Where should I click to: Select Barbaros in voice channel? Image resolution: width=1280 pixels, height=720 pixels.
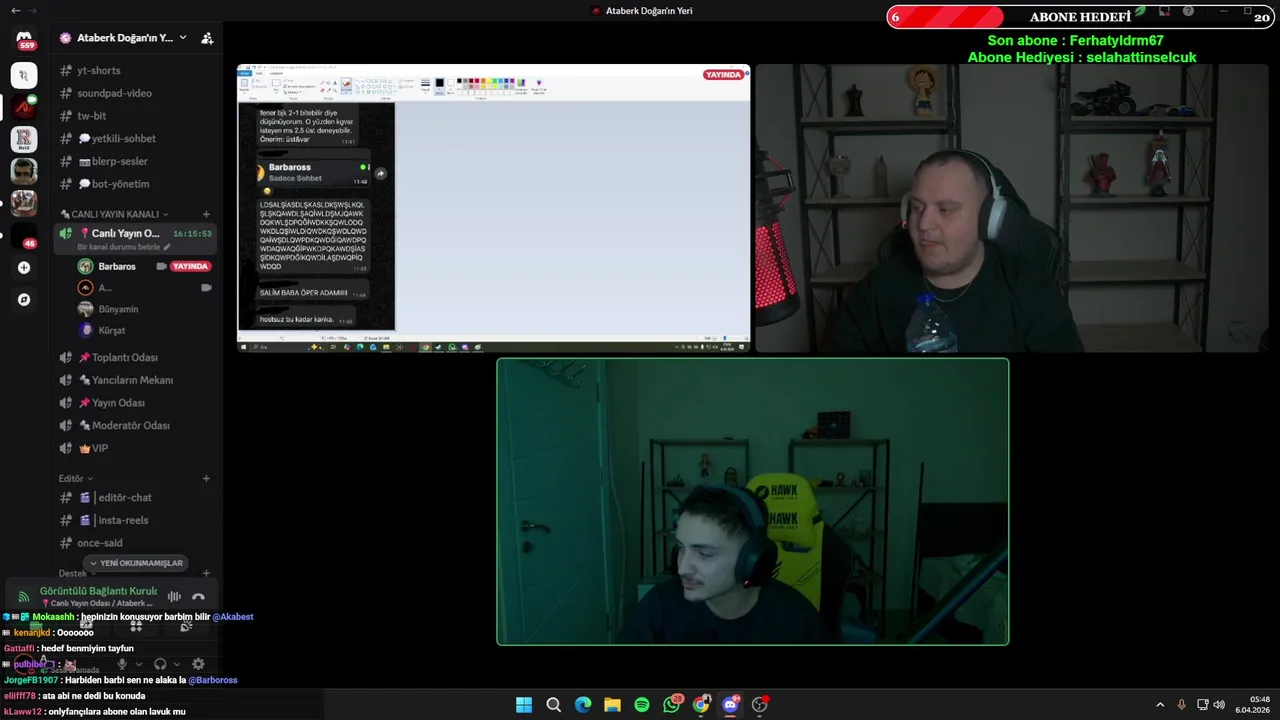117,266
